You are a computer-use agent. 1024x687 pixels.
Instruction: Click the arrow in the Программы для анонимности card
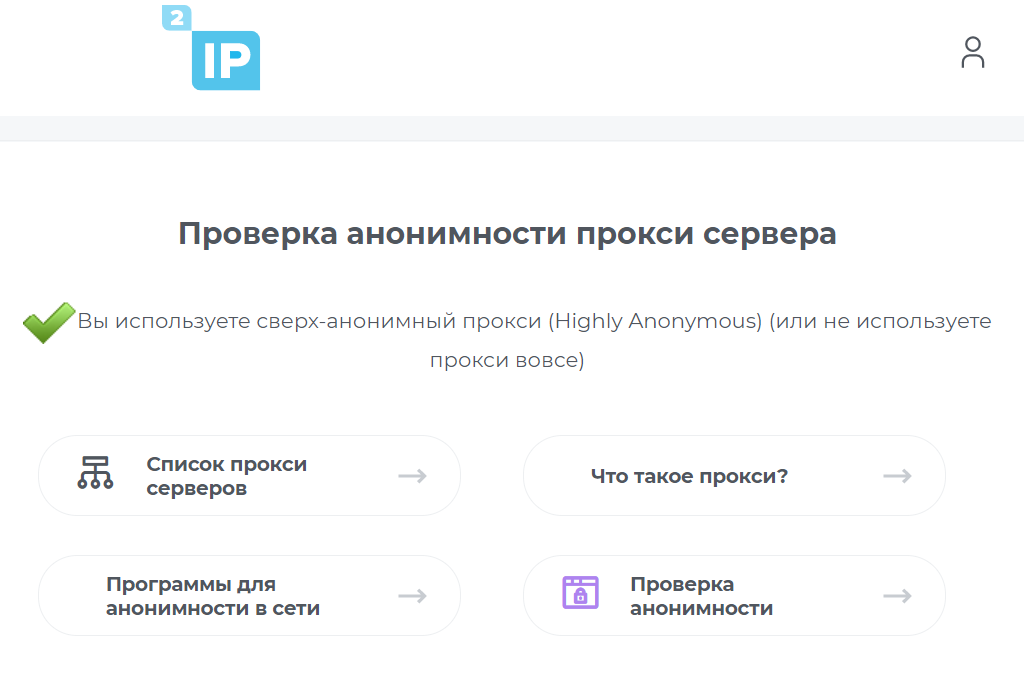pyautogui.click(x=412, y=596)
